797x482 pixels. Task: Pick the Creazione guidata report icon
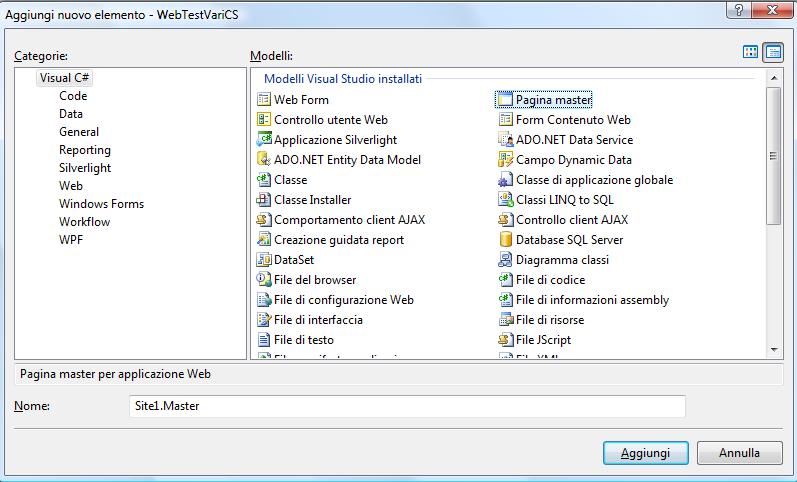pos(264,239)
